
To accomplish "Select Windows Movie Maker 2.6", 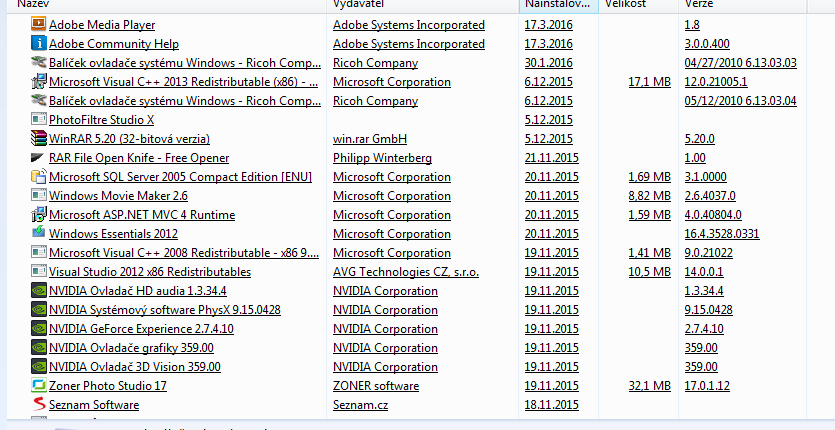I will click(118, 196).
